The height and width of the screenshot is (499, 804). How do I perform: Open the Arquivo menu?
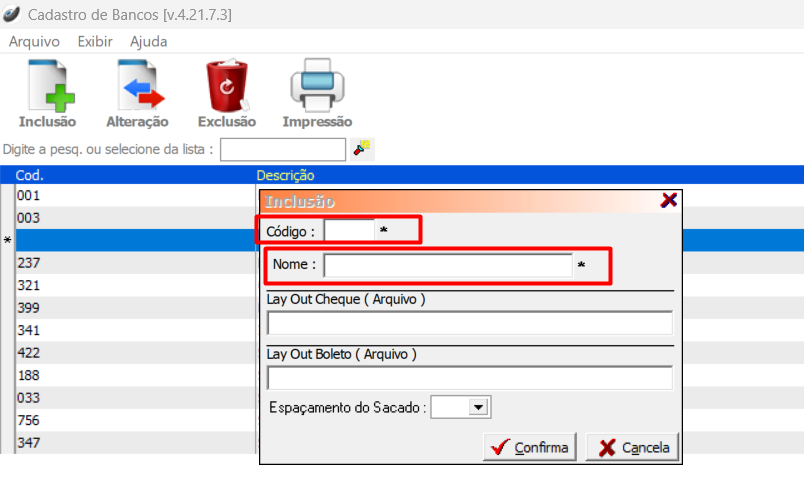34,41
